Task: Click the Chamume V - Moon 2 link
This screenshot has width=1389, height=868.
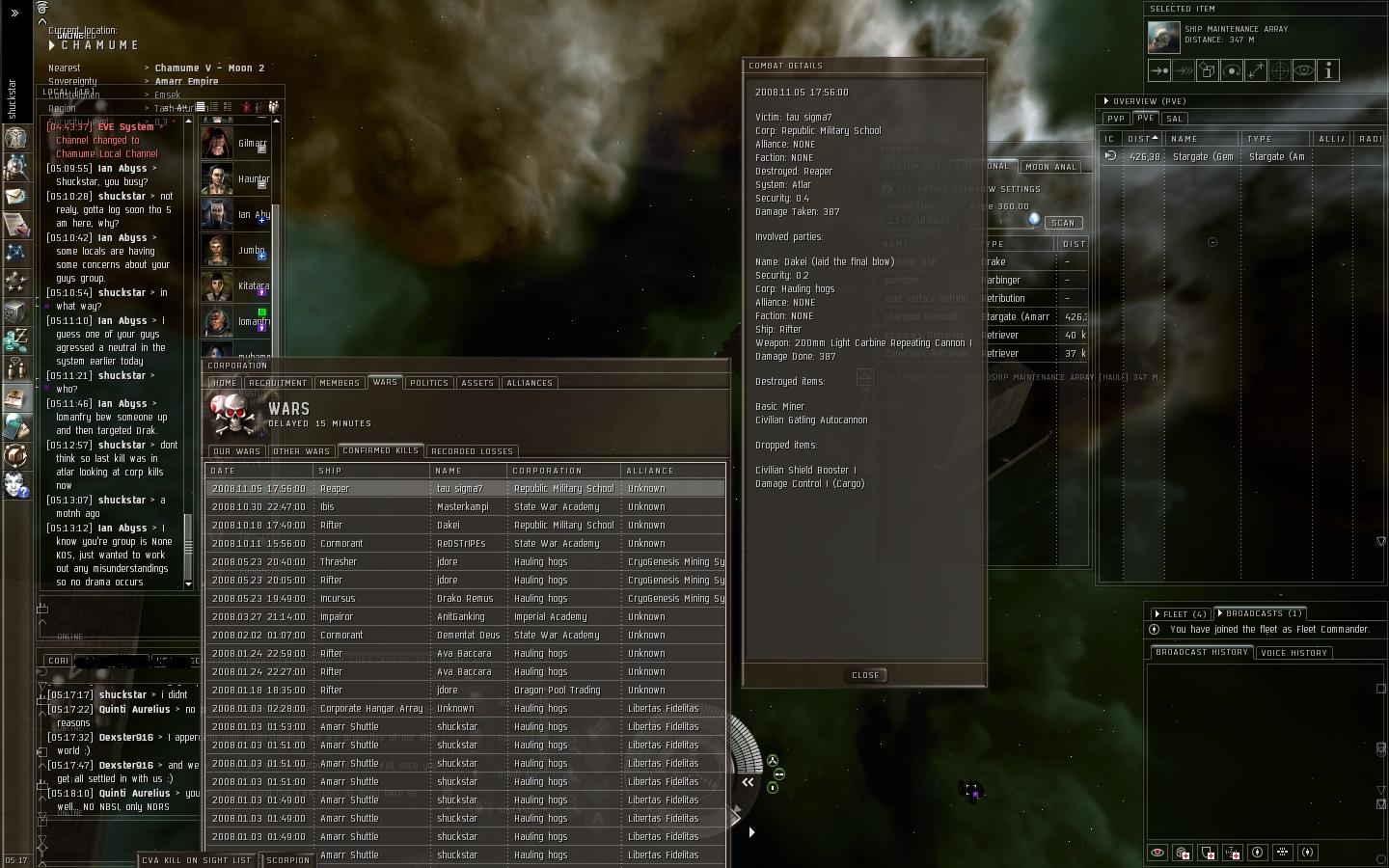Action: coord(210,68)
